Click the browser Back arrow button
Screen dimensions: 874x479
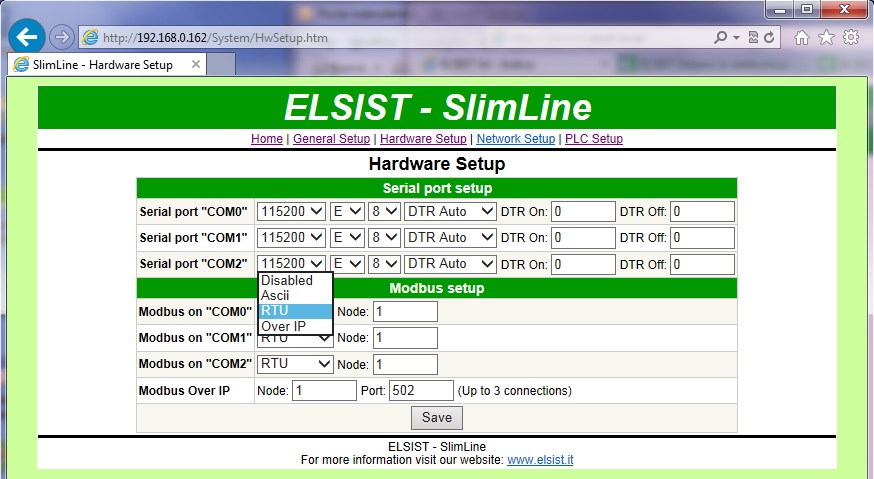(26, 37)
